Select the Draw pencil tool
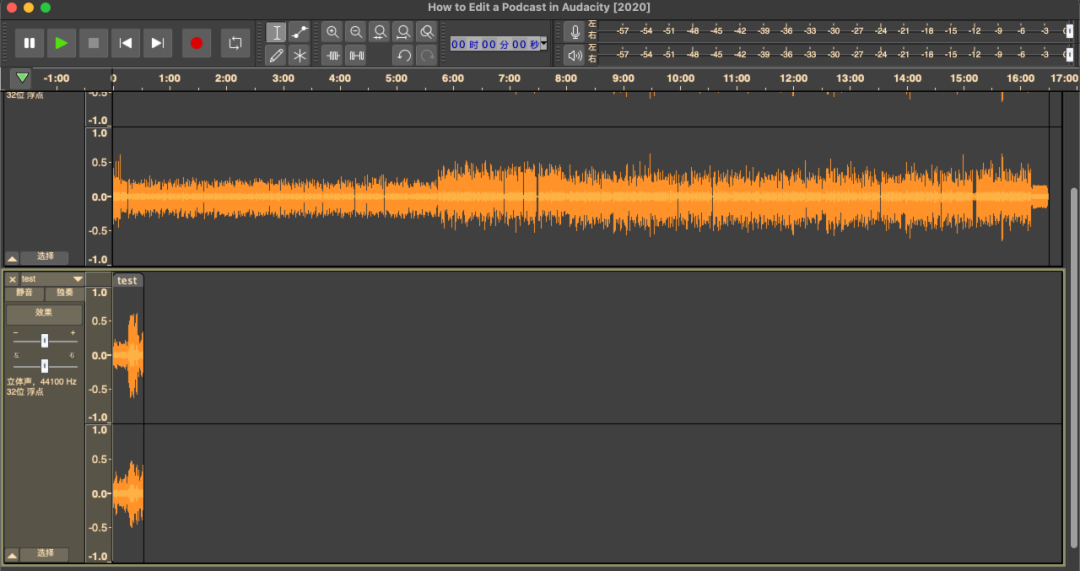Viewport: 1080px width, 571px height. 277,56
